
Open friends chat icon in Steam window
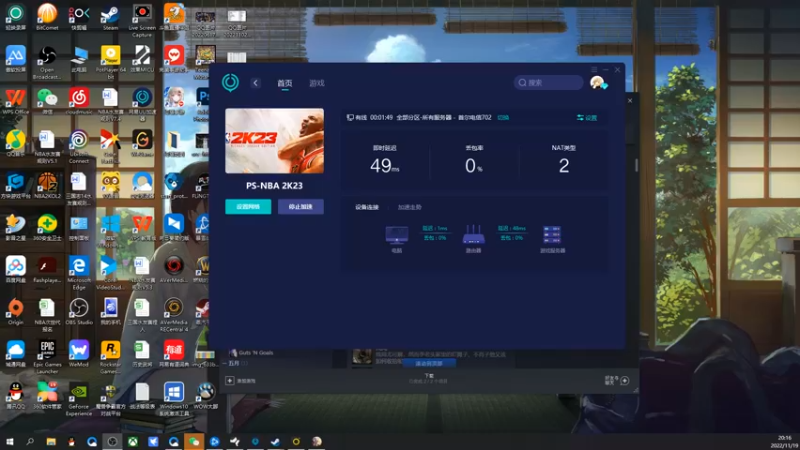pos(624,381)
